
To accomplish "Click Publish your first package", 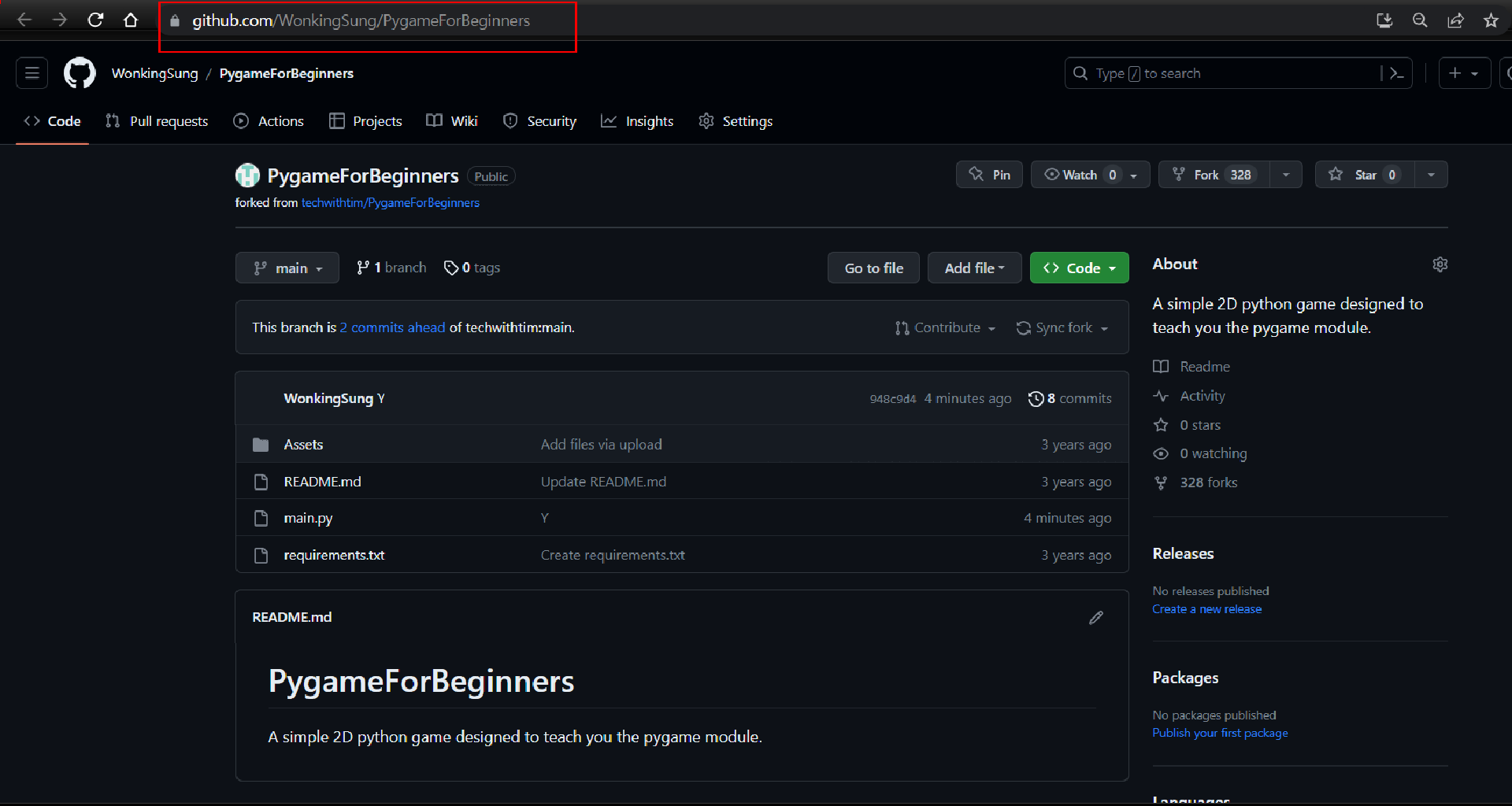I will click(1220, 734).
